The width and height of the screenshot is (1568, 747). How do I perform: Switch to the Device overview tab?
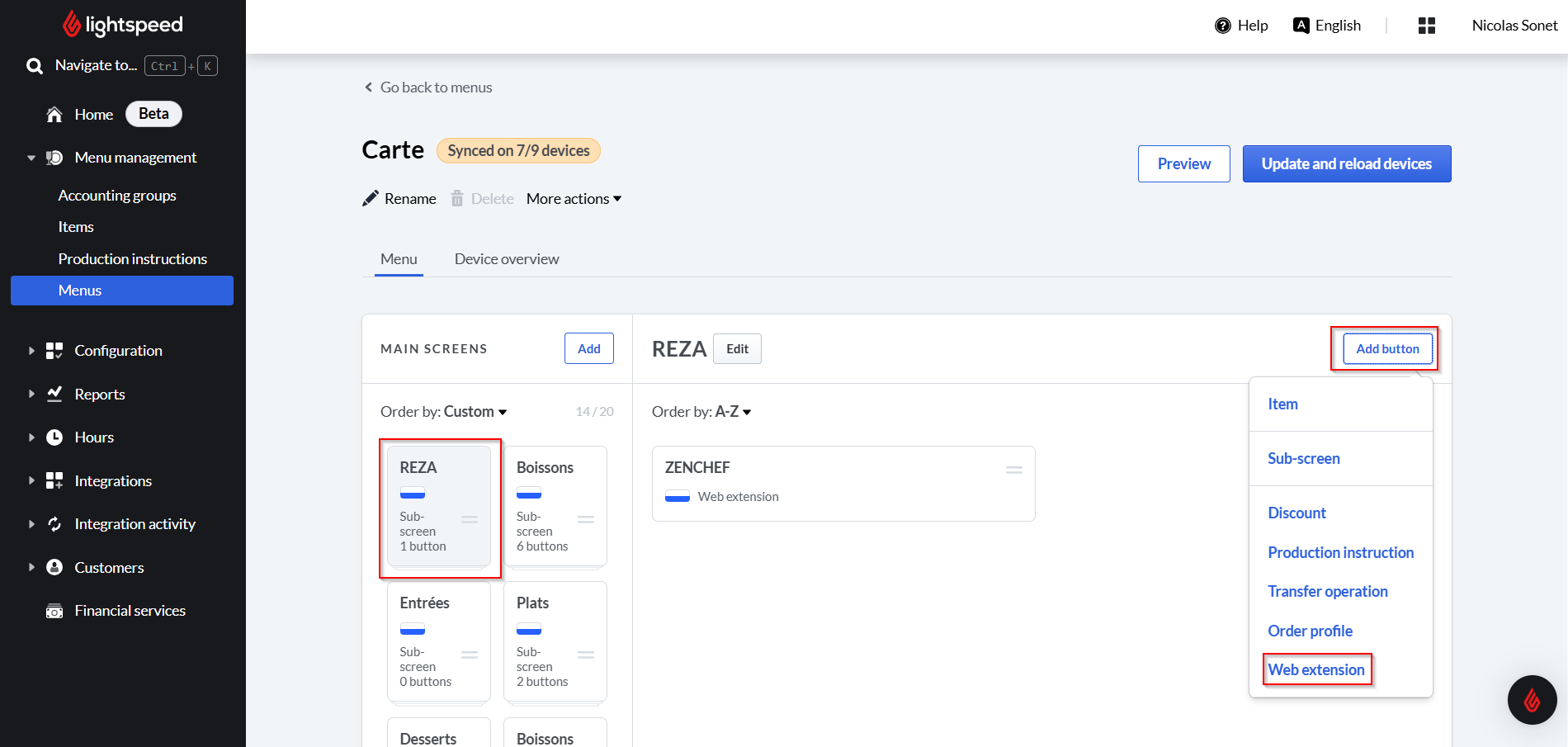[x=507, y=259]
